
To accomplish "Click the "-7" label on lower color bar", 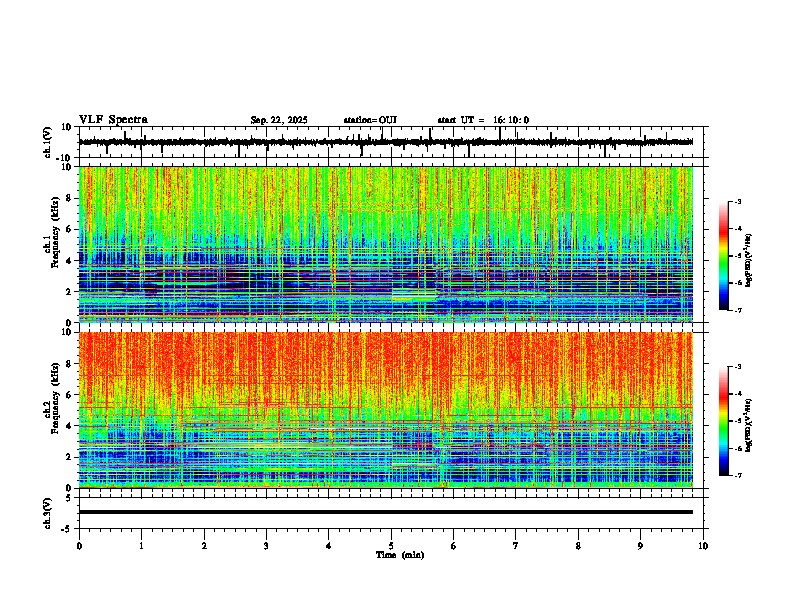I will coord(737,475).
